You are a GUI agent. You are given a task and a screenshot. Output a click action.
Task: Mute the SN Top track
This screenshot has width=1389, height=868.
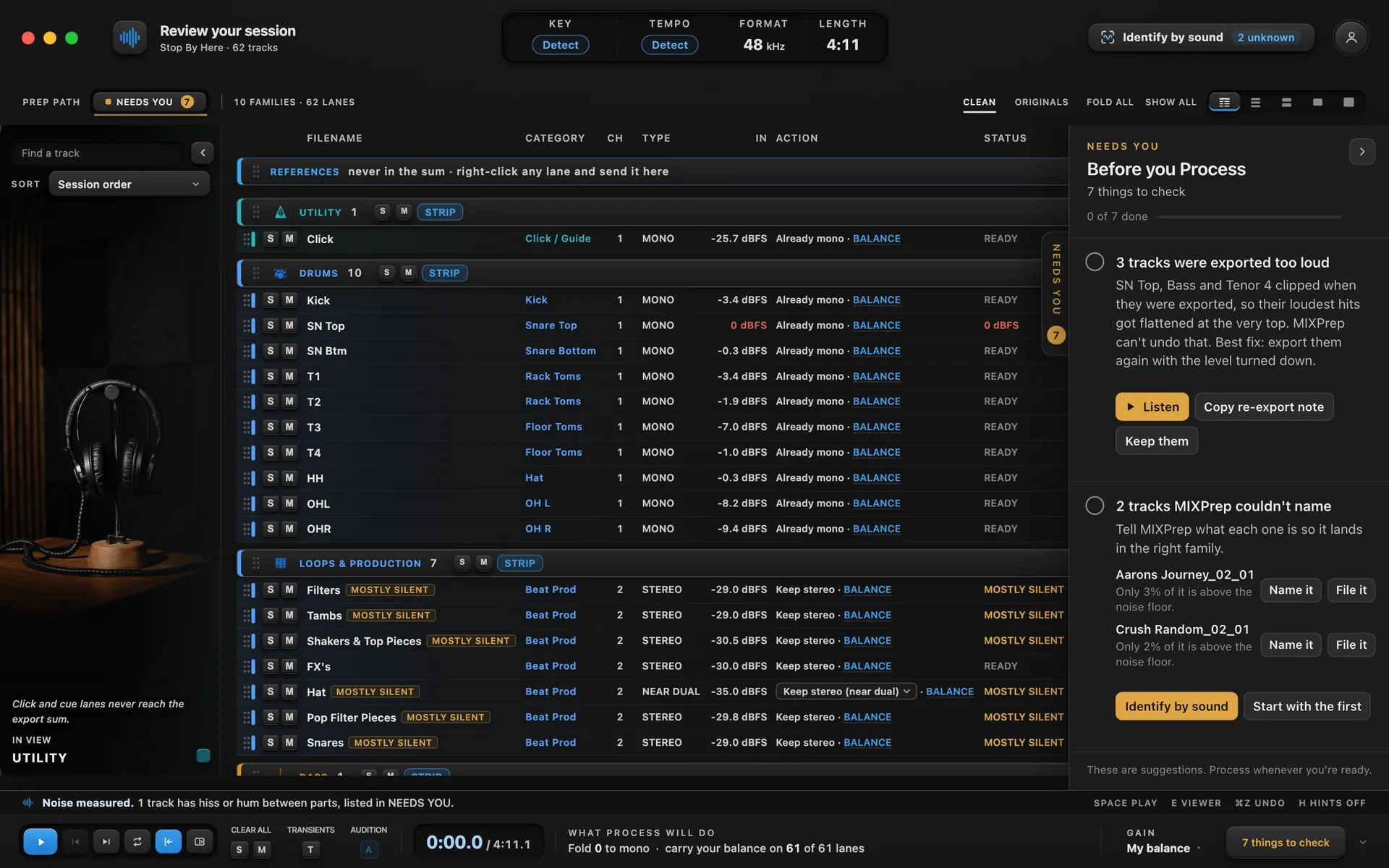[x=289, y=325]
